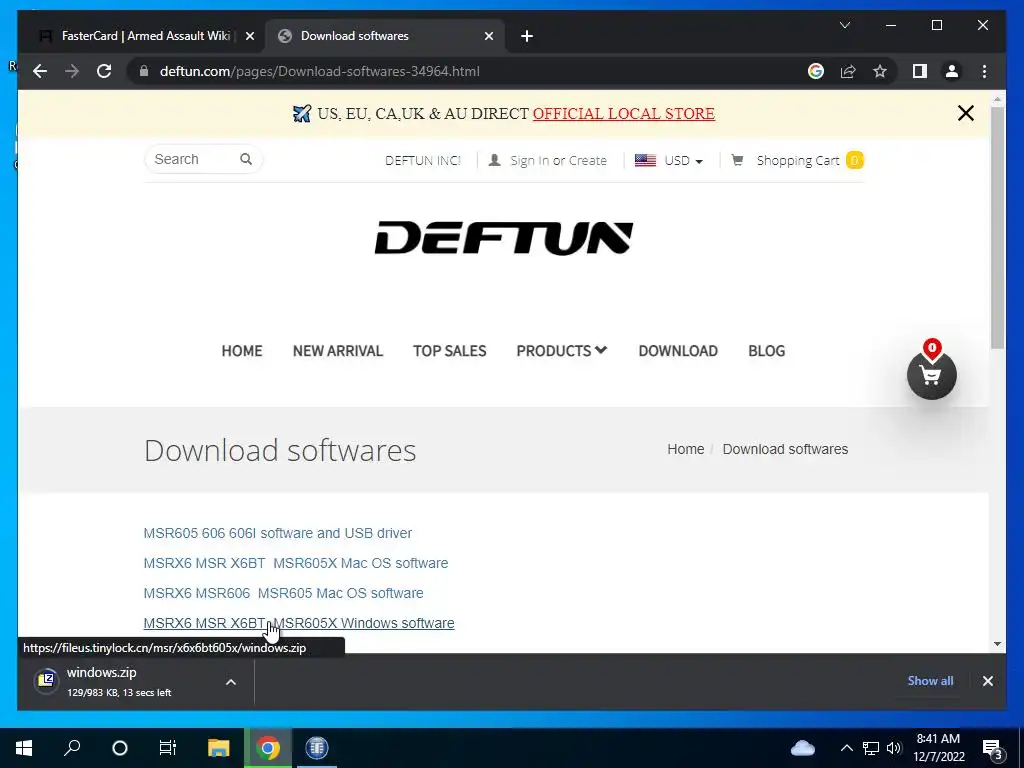Open Task View on the taskbar
This screenshot has height=768, width=1024.
pos(168,748)
